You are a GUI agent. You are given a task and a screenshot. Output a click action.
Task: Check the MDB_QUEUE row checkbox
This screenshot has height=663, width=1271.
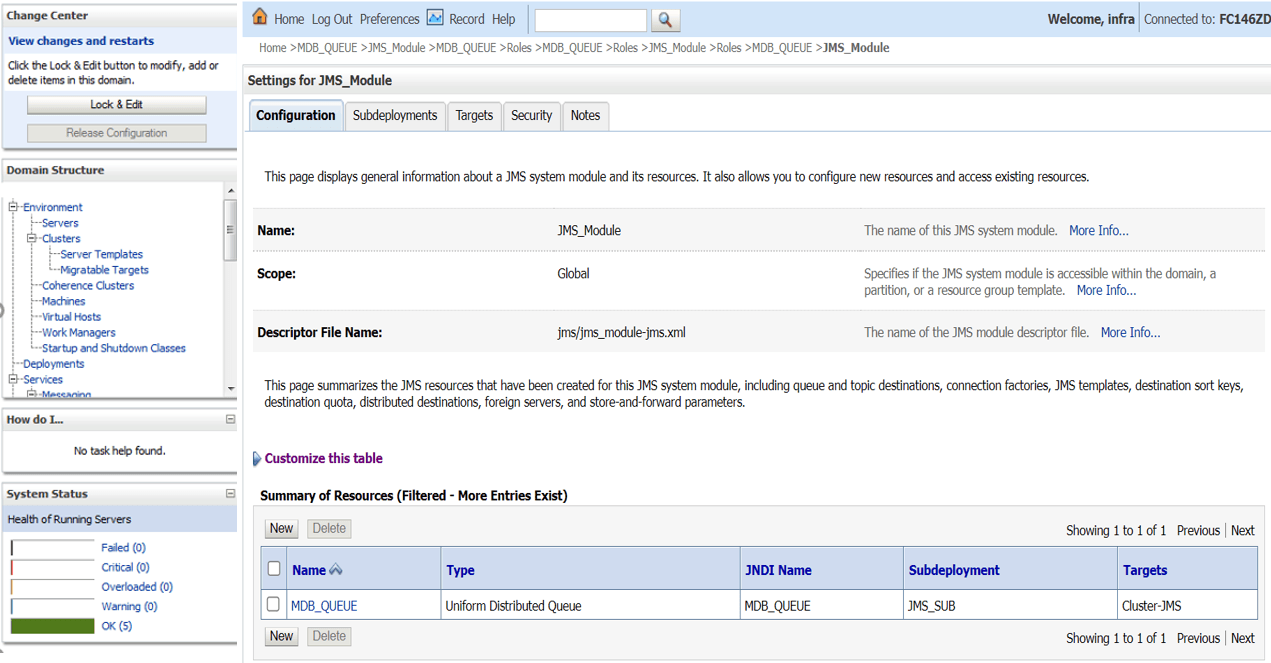point(275,604)
